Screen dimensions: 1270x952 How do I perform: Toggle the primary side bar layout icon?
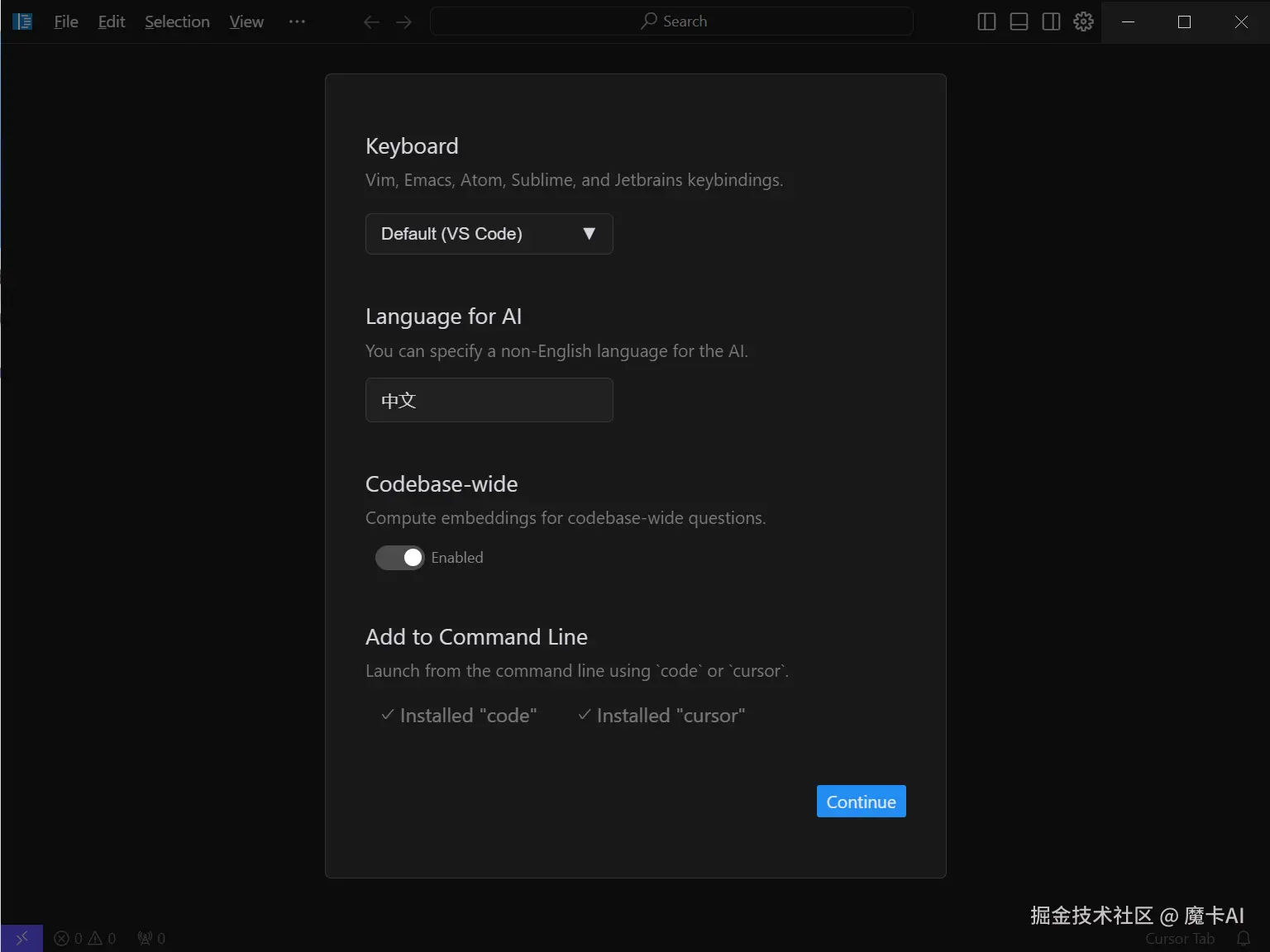pos(986,21)
